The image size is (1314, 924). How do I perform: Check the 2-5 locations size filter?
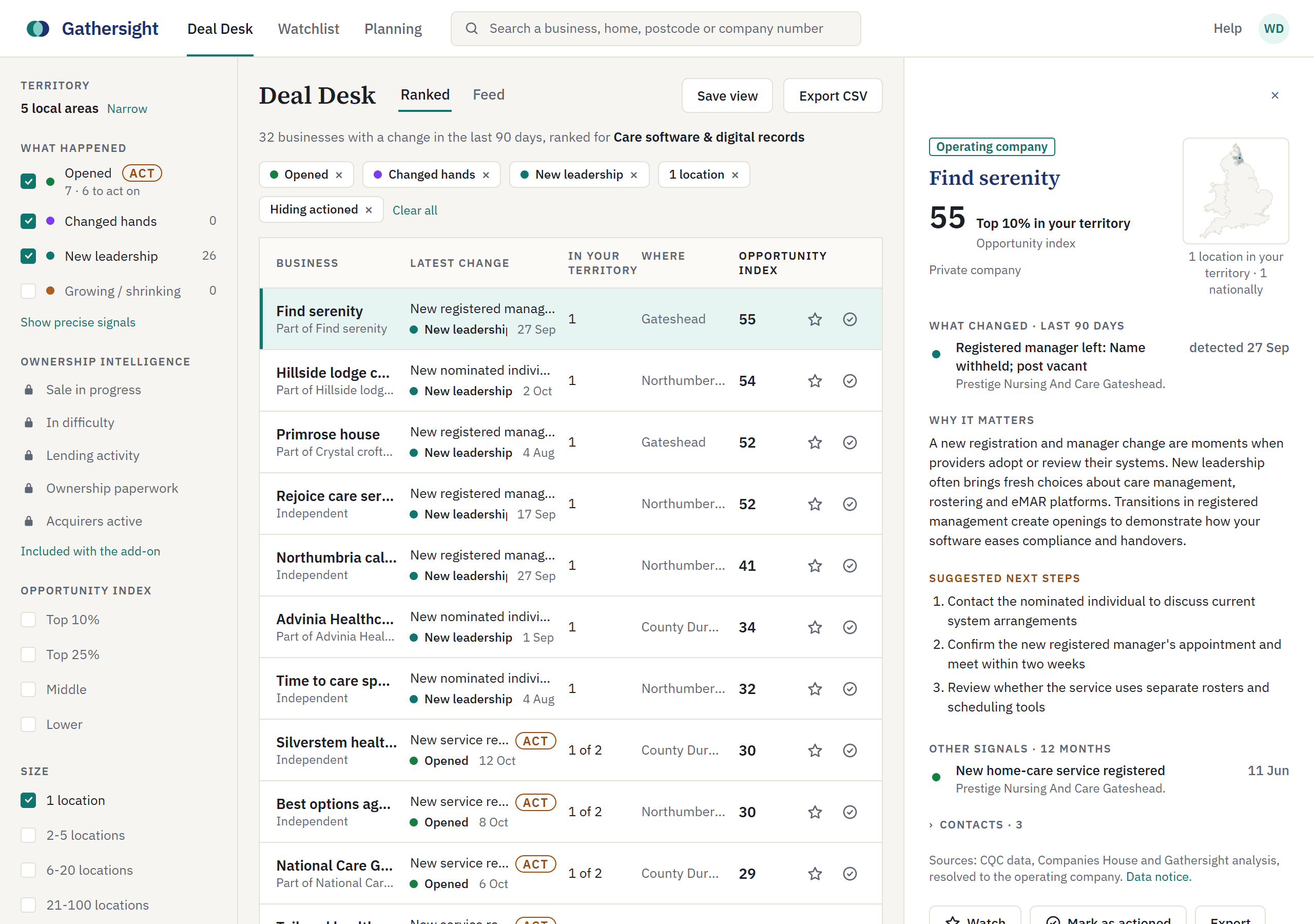point(28,835)
